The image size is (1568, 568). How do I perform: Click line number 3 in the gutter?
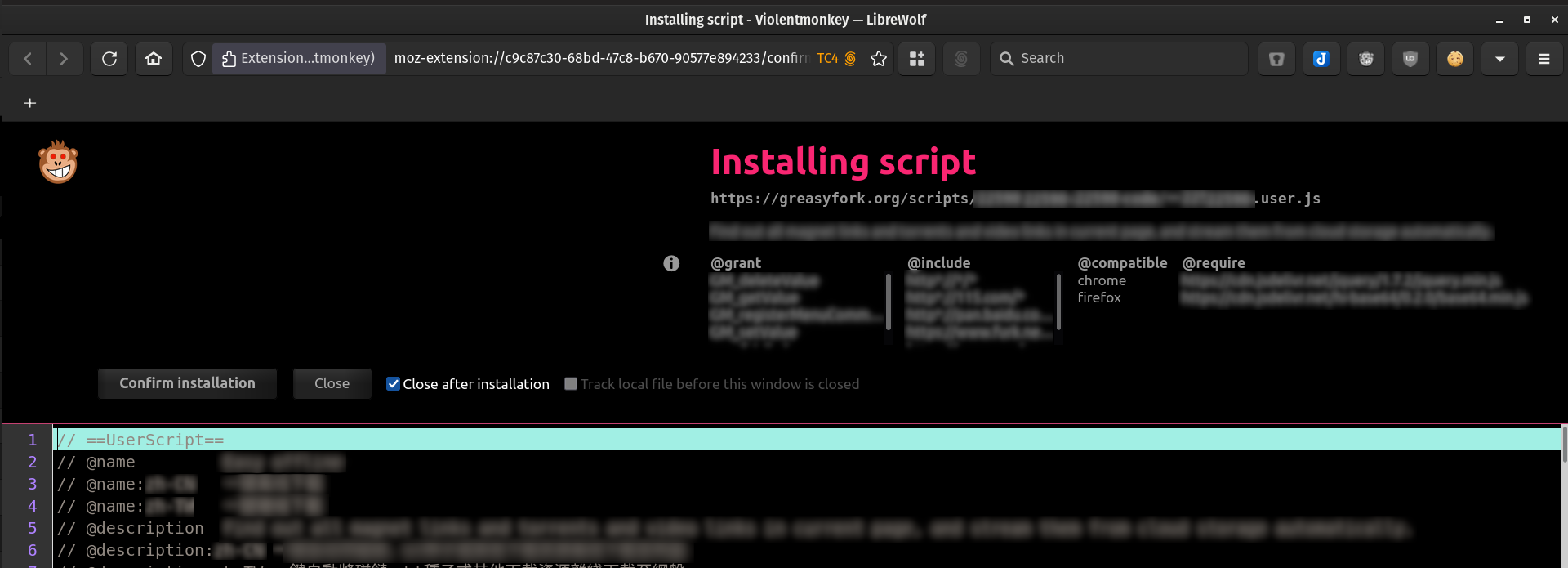click(33, 485)
